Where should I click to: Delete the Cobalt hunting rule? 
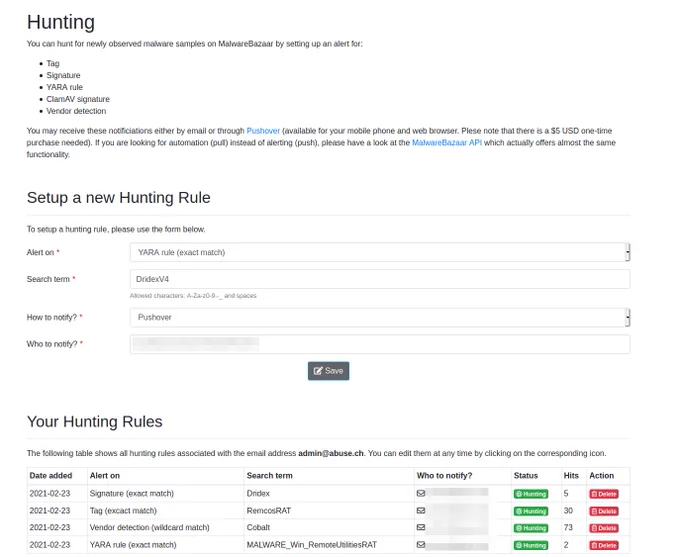coord(604,528)
